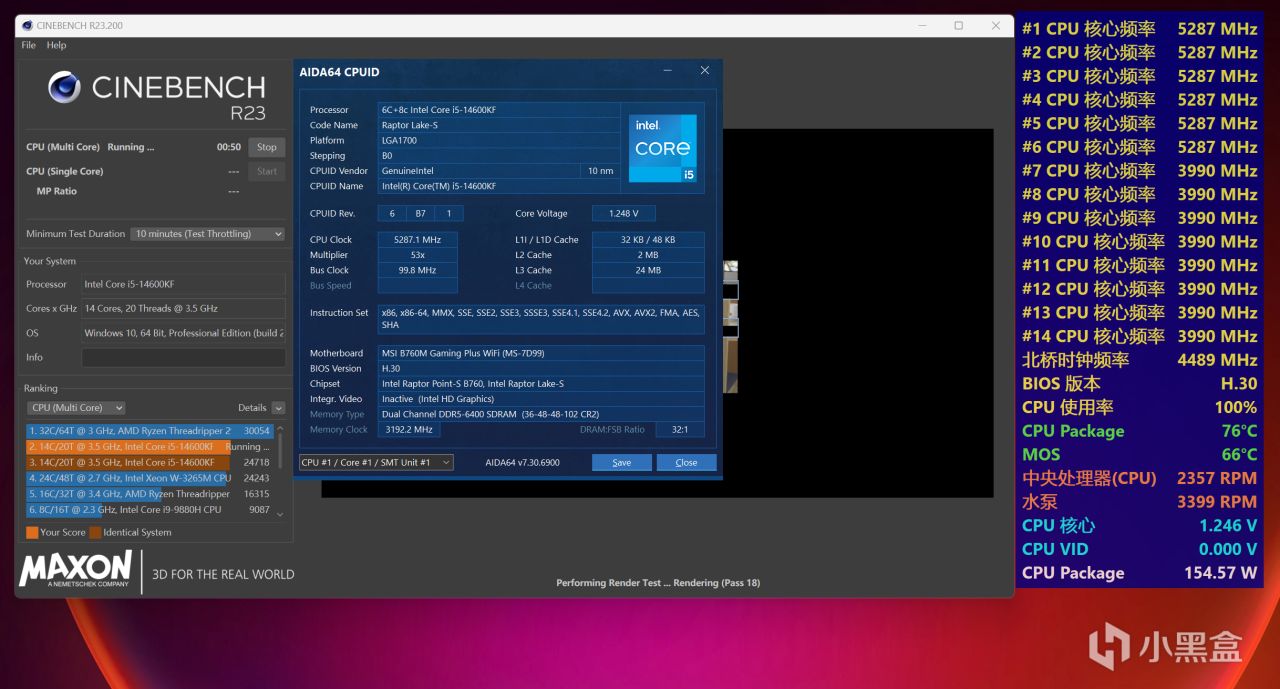
Task: Click the CPU Package 76°C sensor row
Action: [1140, 431]
